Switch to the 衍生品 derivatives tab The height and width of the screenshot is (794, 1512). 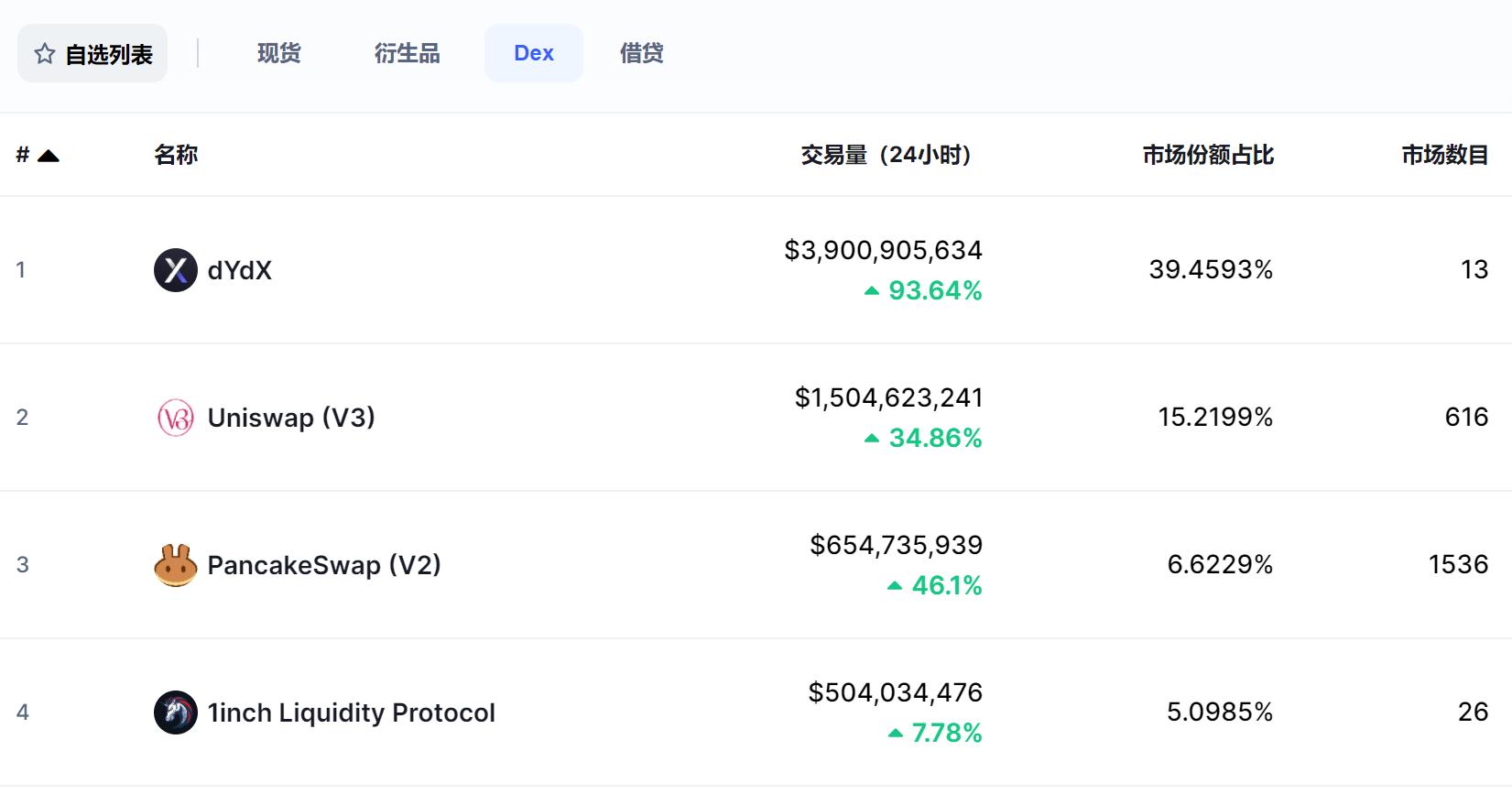(407, 53)
